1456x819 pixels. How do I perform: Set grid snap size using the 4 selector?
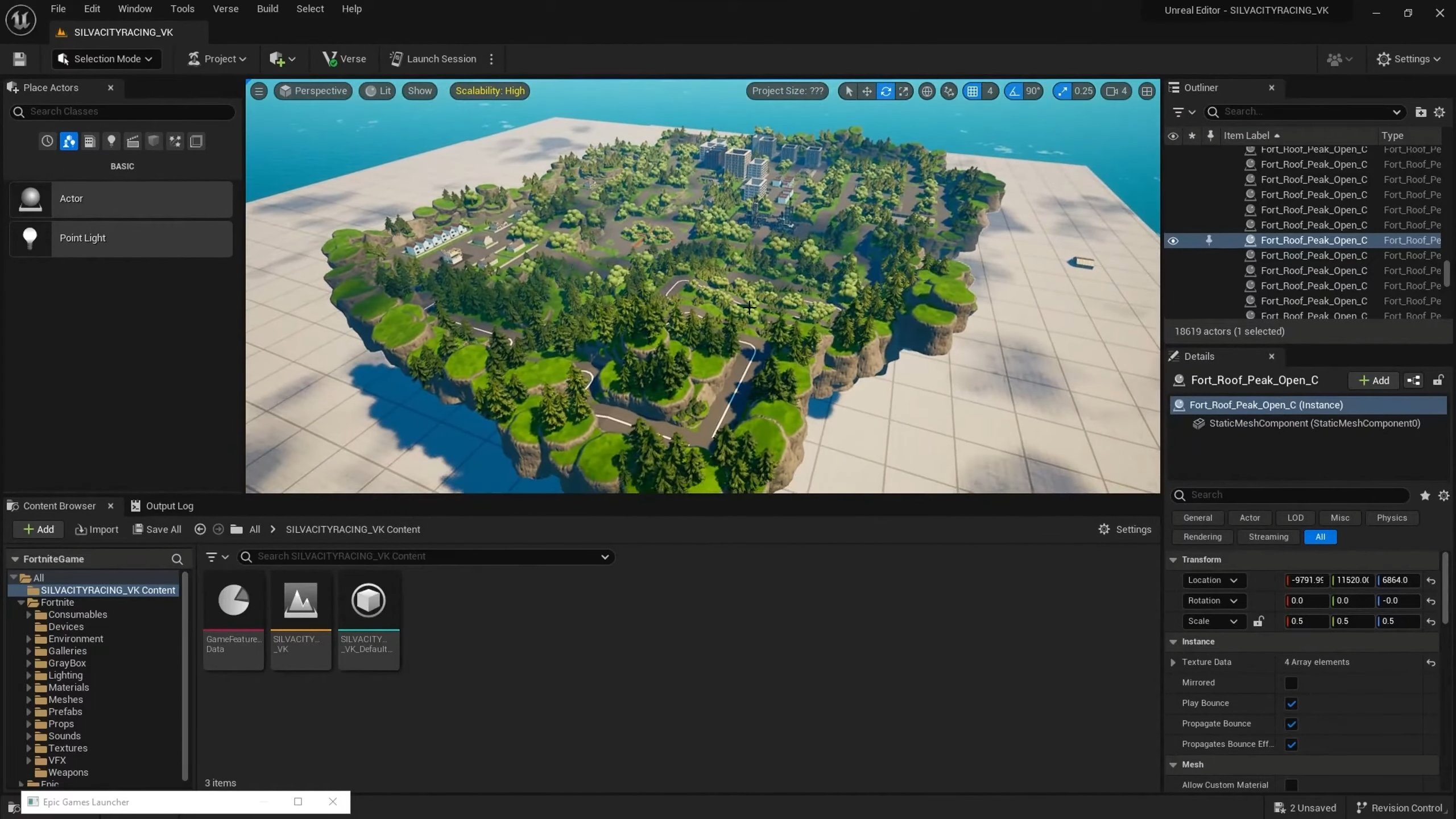click(x=991, y=91)
